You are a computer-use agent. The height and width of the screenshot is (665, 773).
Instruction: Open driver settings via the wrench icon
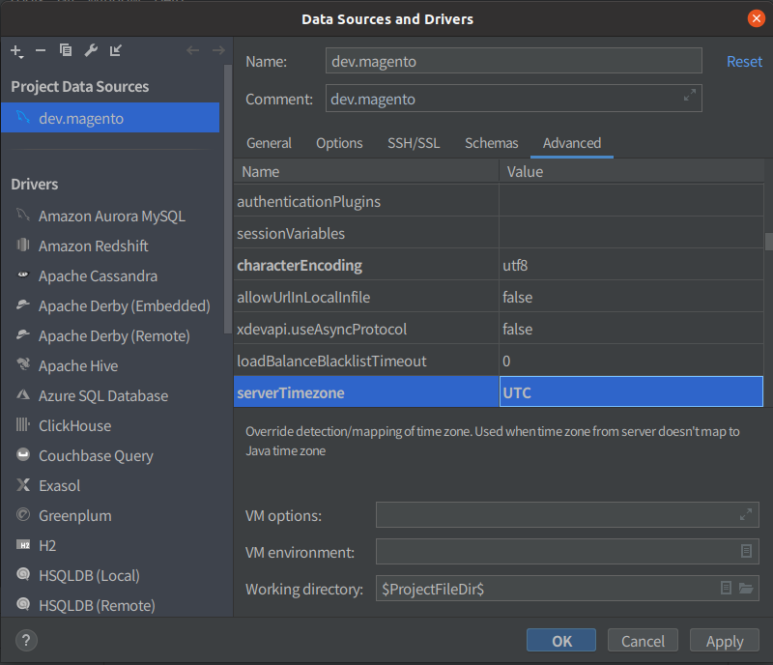pos(91,50)
